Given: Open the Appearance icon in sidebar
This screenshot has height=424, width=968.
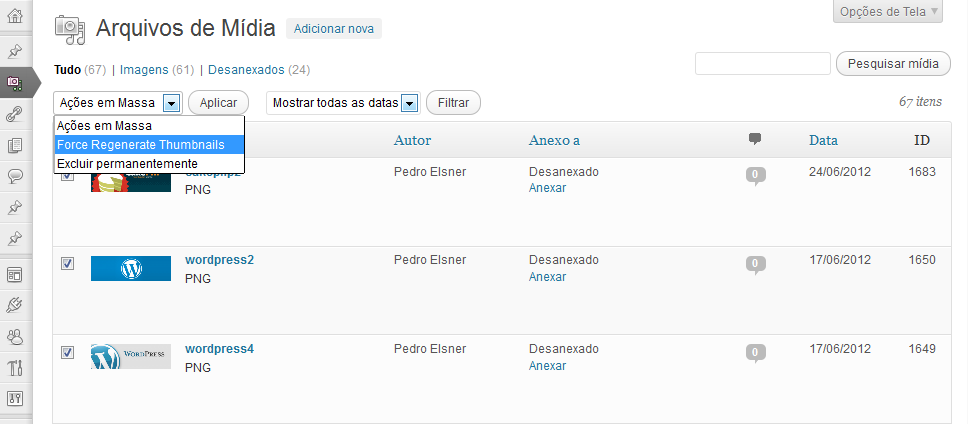Looking at the screenshot, I should click(x=15, y=274).
